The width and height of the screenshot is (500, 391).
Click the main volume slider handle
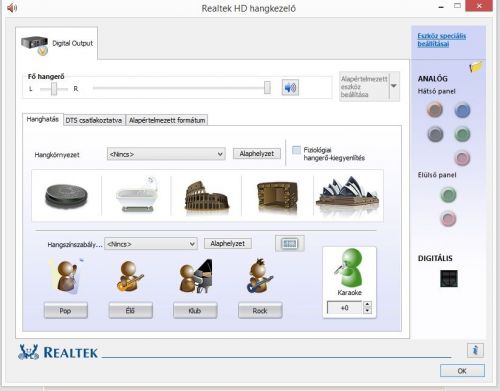pyautogui.click(x=267, y=88)
